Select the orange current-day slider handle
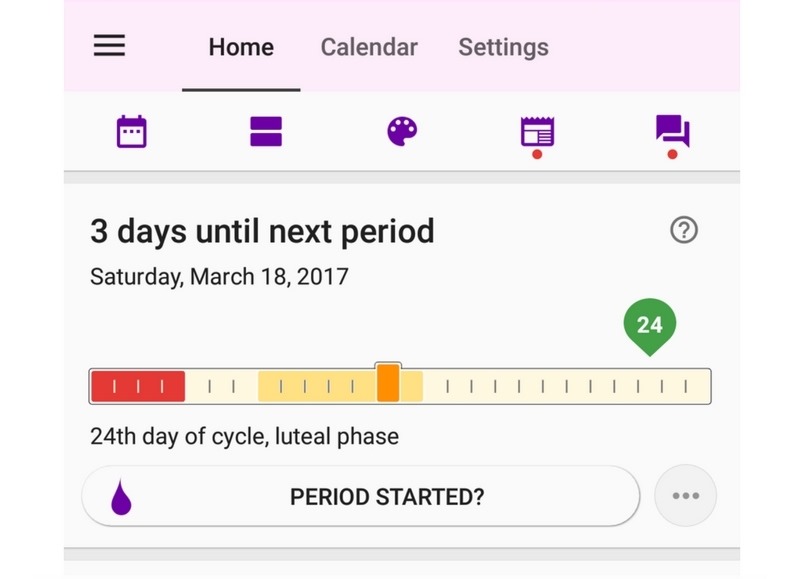 pyautogui.click(x=388, y=383)
